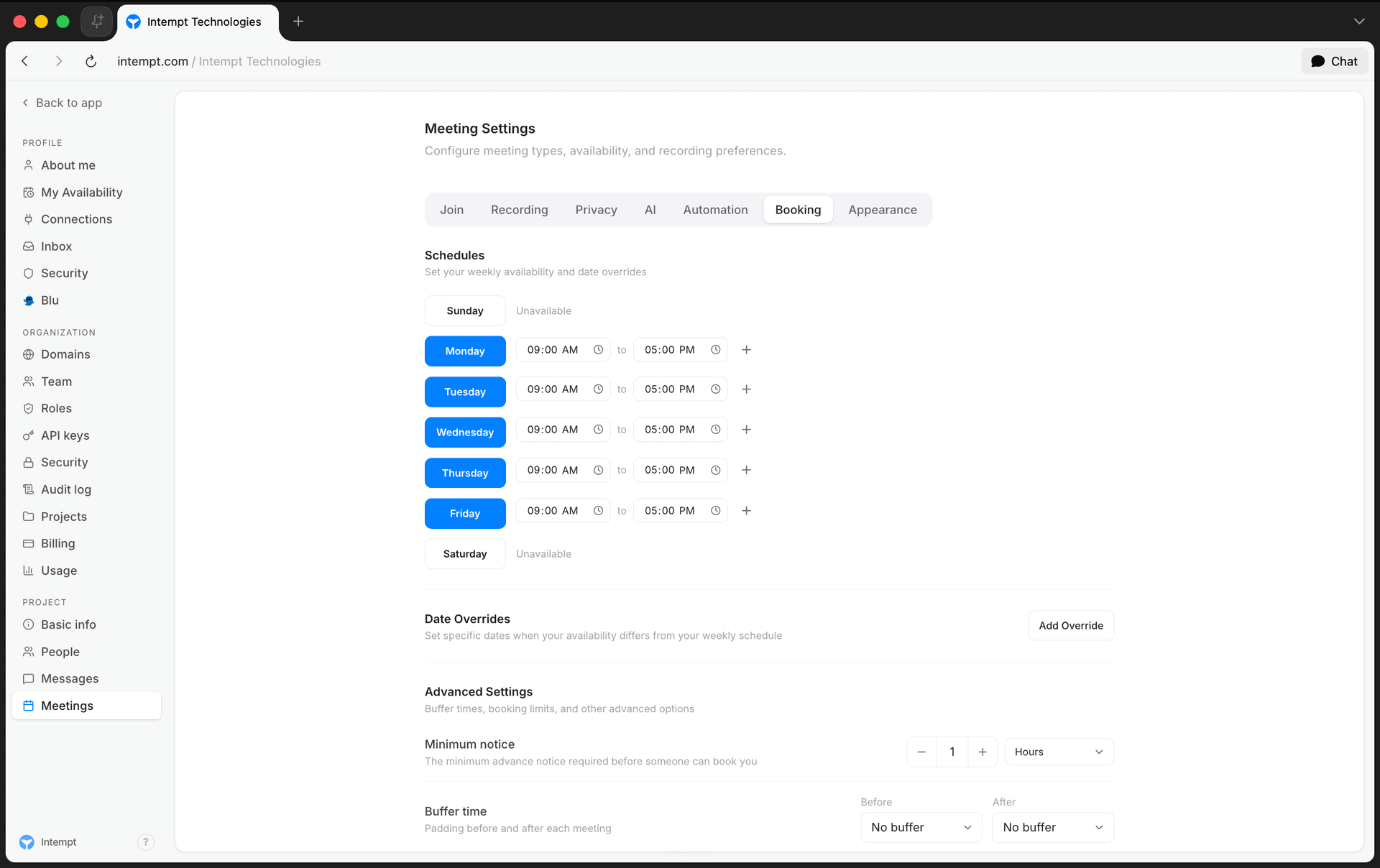
Task: Switch to the Join tab
Action: pyautogui.click(x=452, y=210)
